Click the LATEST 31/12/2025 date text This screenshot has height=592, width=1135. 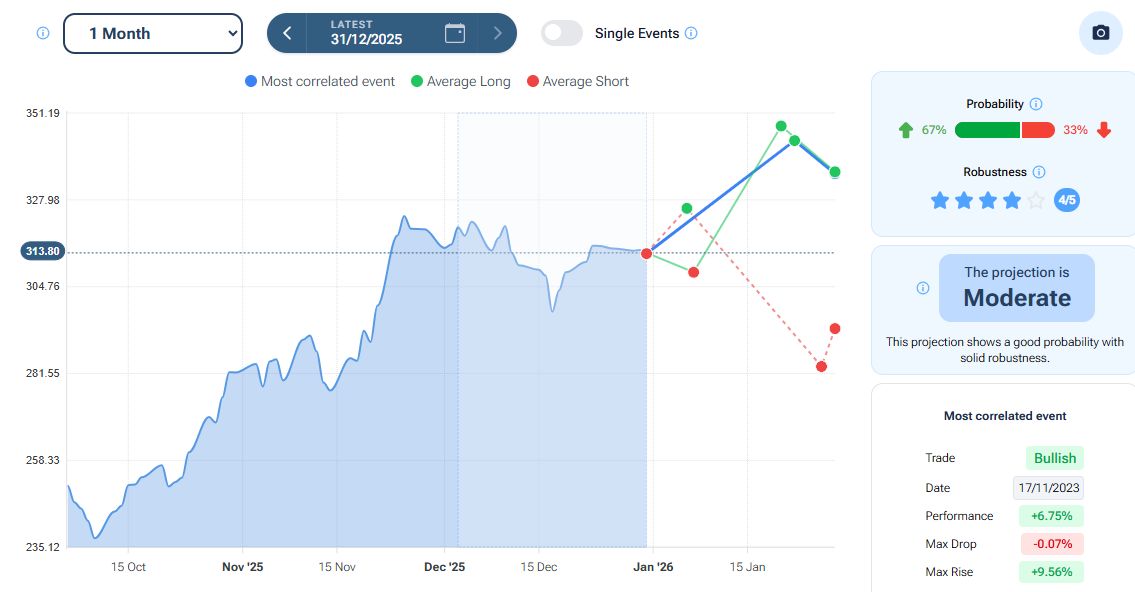coord(366,33)
